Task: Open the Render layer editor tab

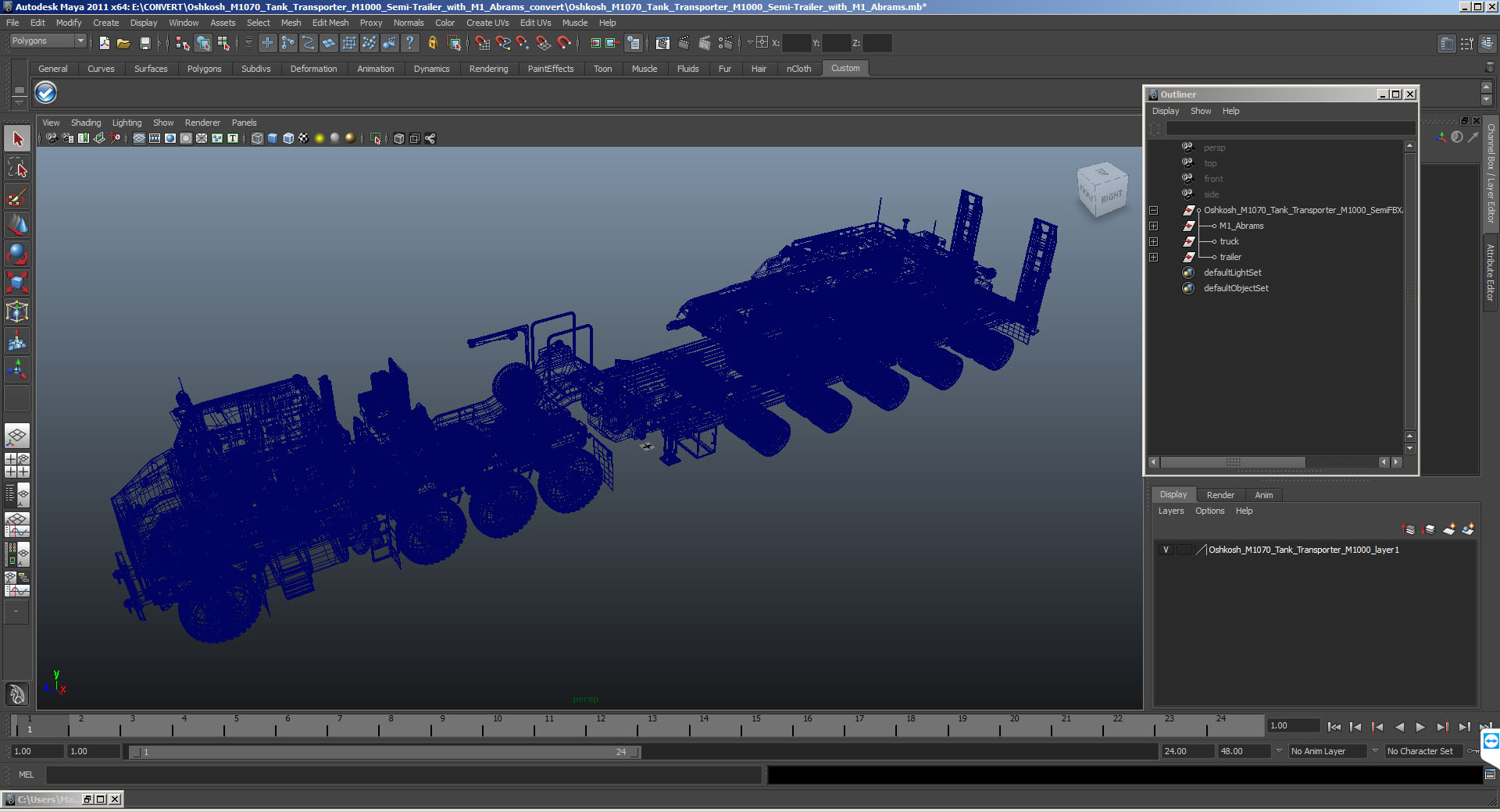Action: click(1220, 495)
